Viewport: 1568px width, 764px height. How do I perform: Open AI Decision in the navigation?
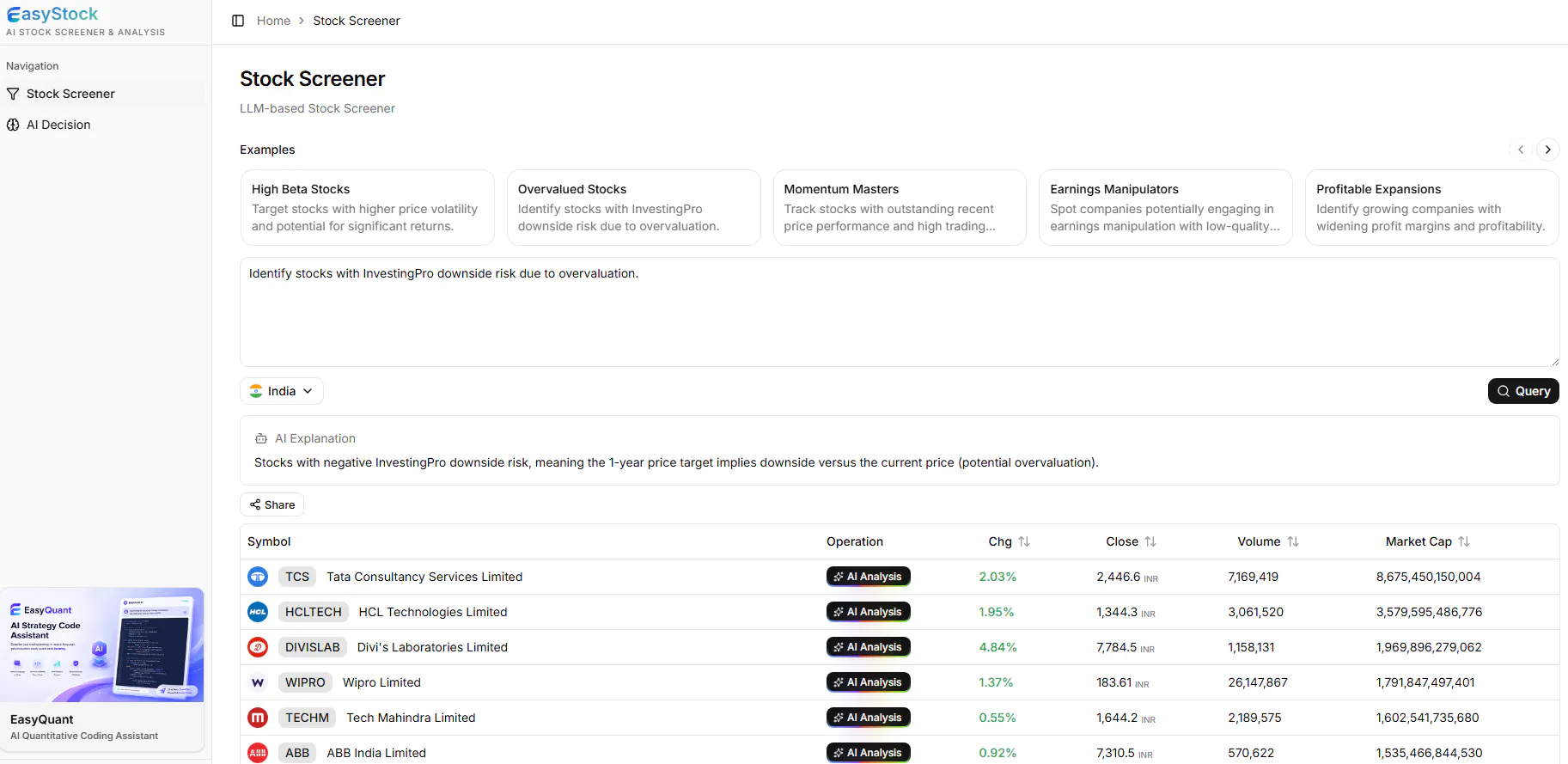coord(104,125)
